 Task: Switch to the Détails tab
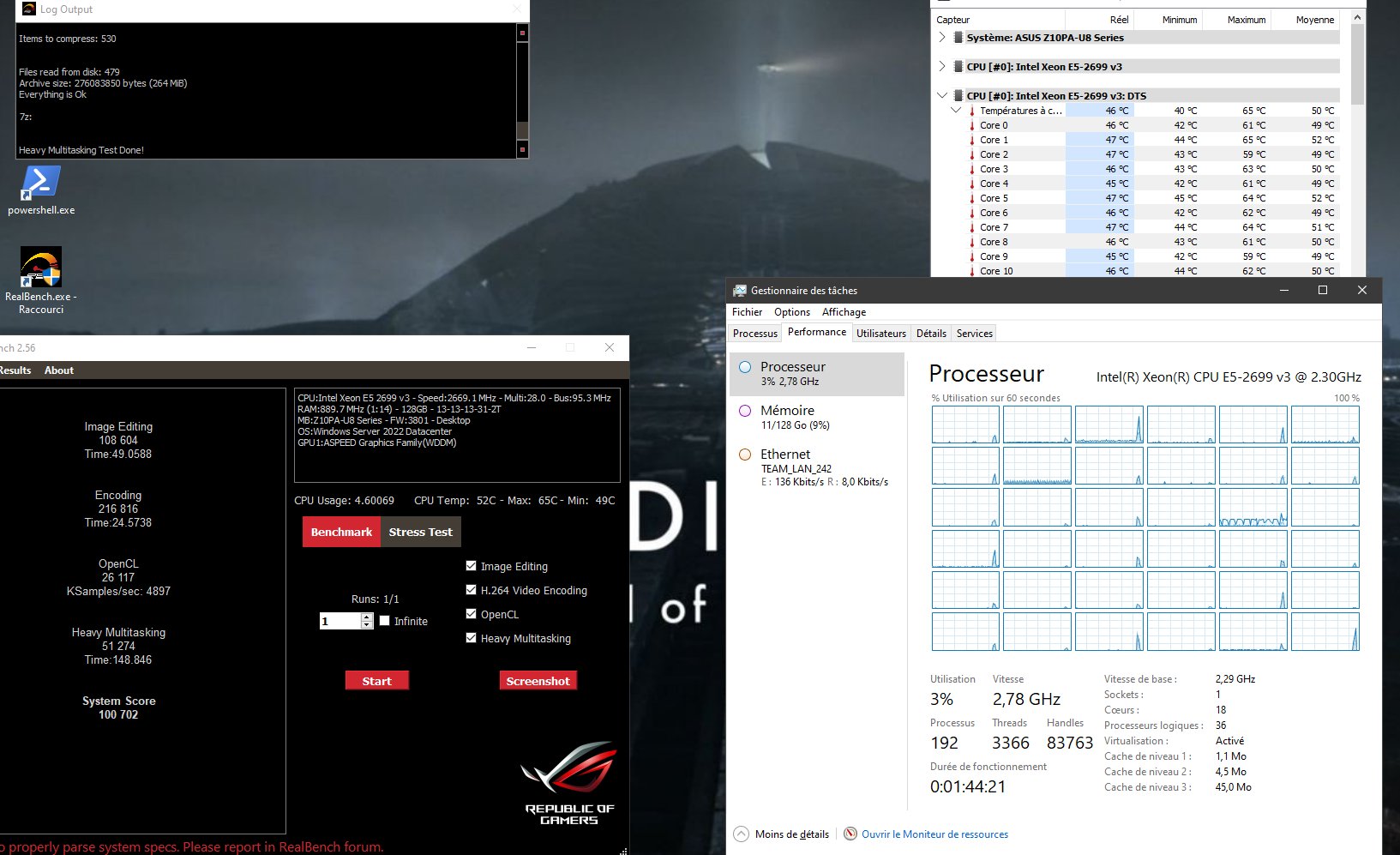[931, 334]
